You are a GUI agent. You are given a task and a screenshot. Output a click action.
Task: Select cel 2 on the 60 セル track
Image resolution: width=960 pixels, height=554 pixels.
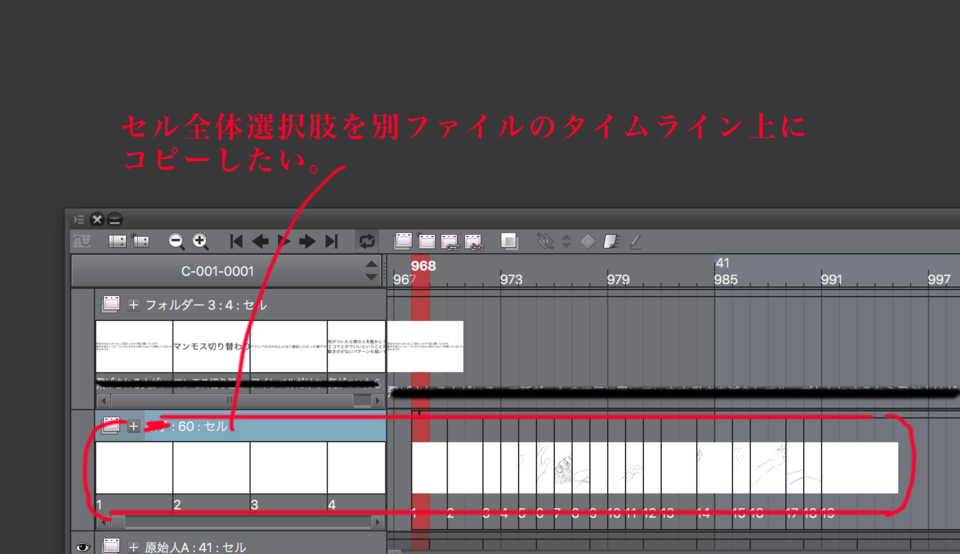pos(465,468)
